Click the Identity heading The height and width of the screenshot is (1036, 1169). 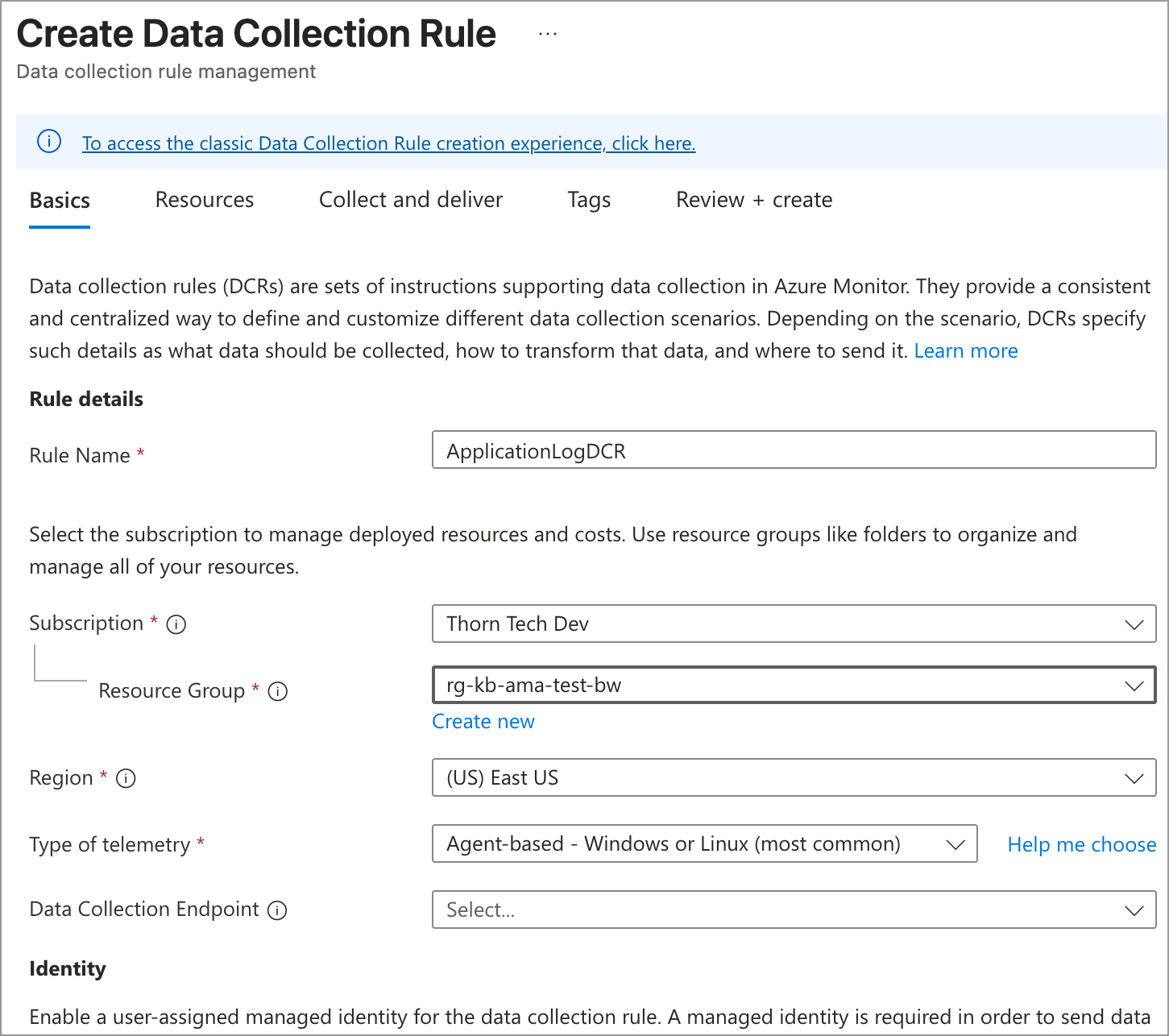coord(68,969)
